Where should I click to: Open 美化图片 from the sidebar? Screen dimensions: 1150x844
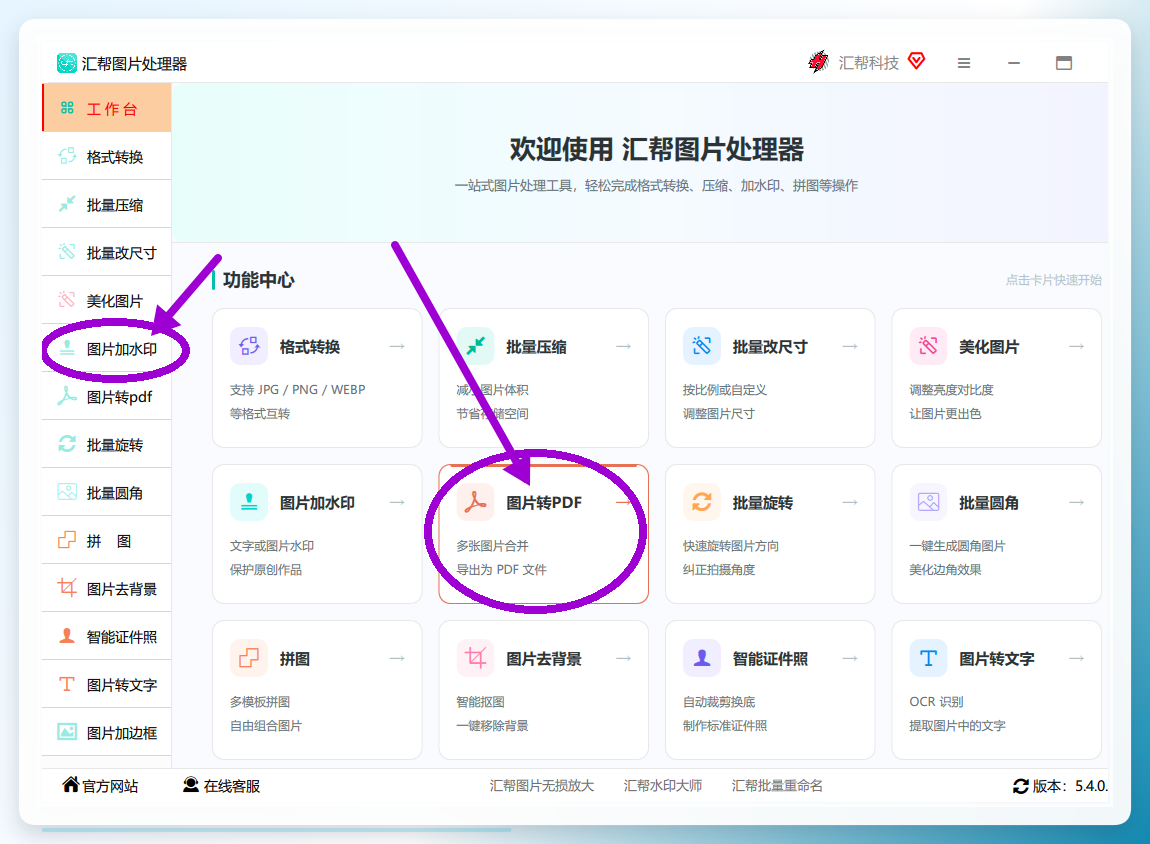click(107, 300)
